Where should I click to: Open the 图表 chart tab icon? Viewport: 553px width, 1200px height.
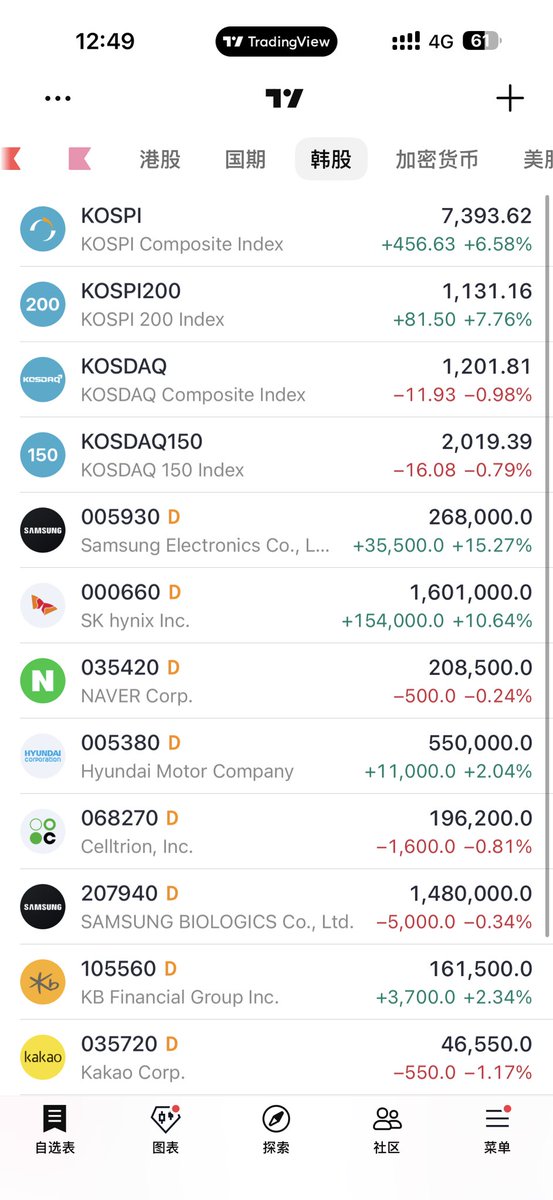165,1118
